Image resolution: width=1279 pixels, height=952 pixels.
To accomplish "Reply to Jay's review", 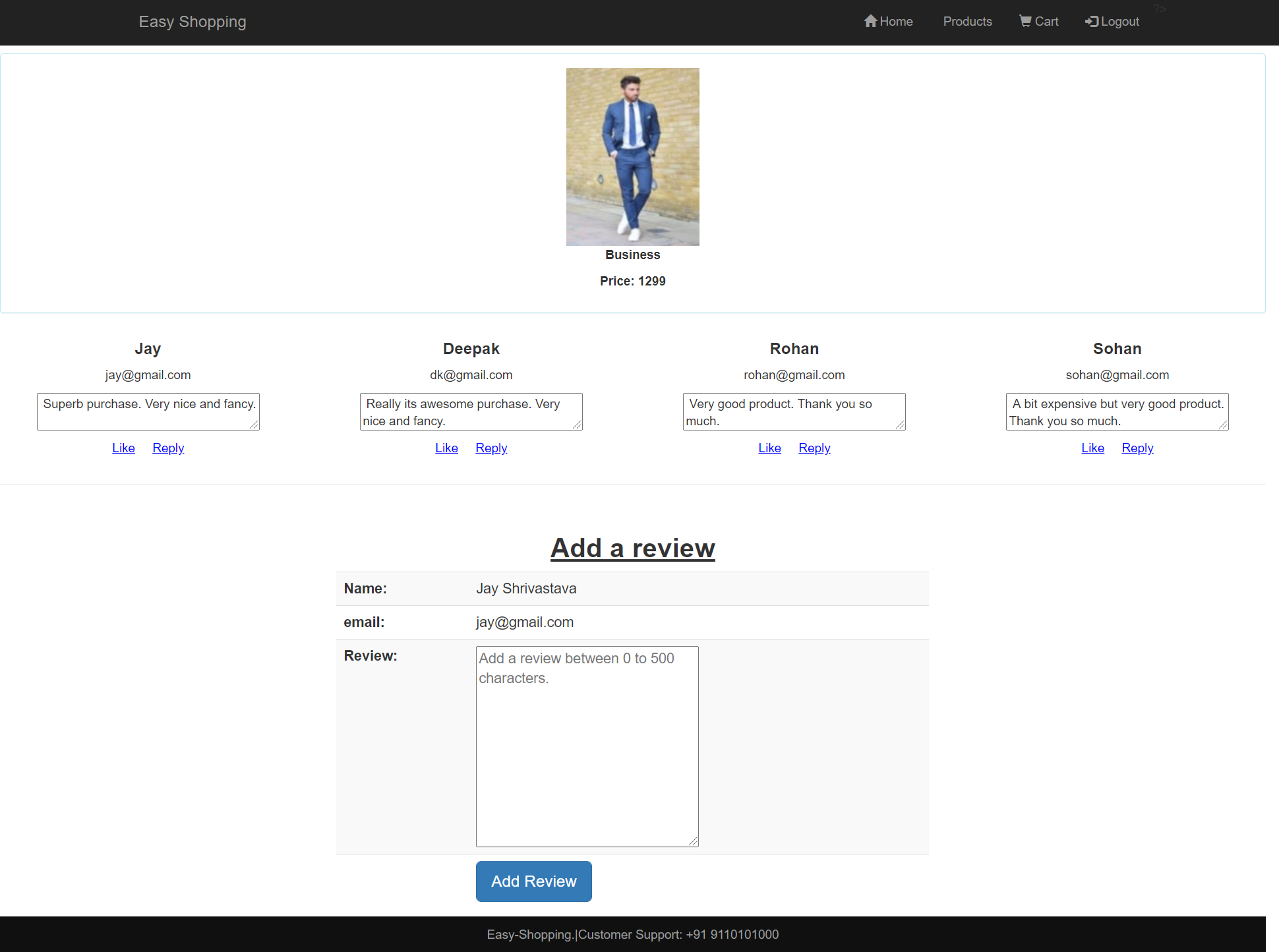I will click(168, 448).
